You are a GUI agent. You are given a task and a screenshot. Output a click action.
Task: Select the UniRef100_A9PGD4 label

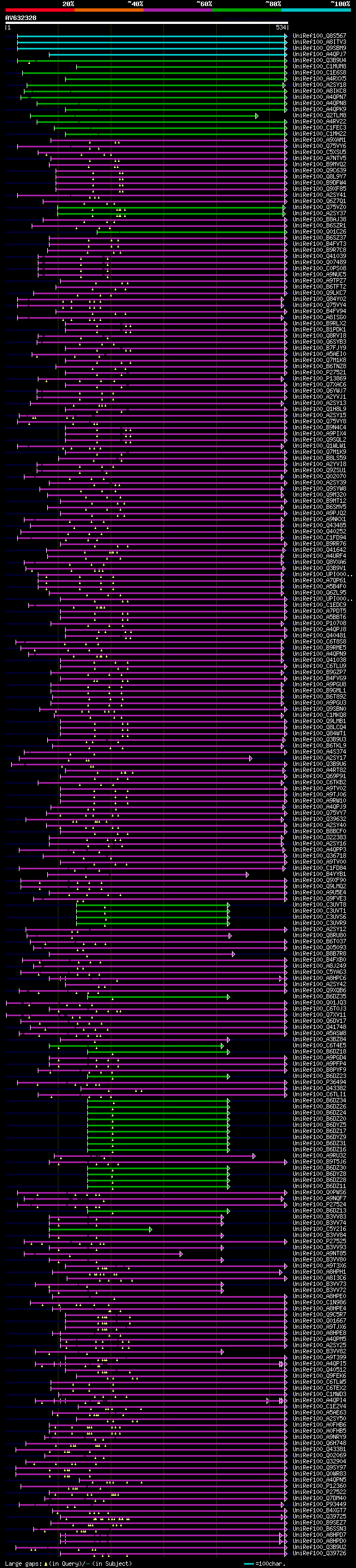(319, 1058)
